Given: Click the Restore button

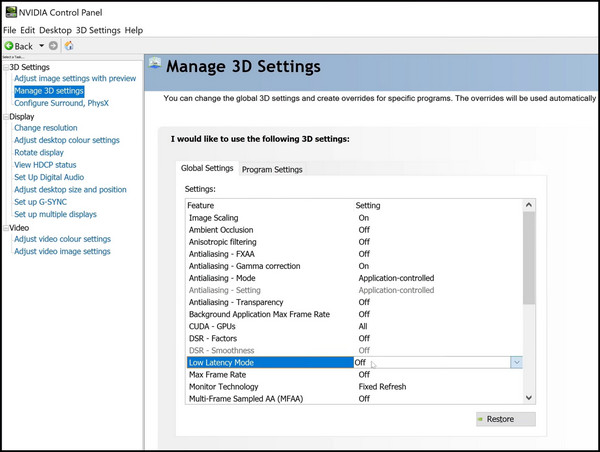Looking at the screenshot, I should [505, 419].
